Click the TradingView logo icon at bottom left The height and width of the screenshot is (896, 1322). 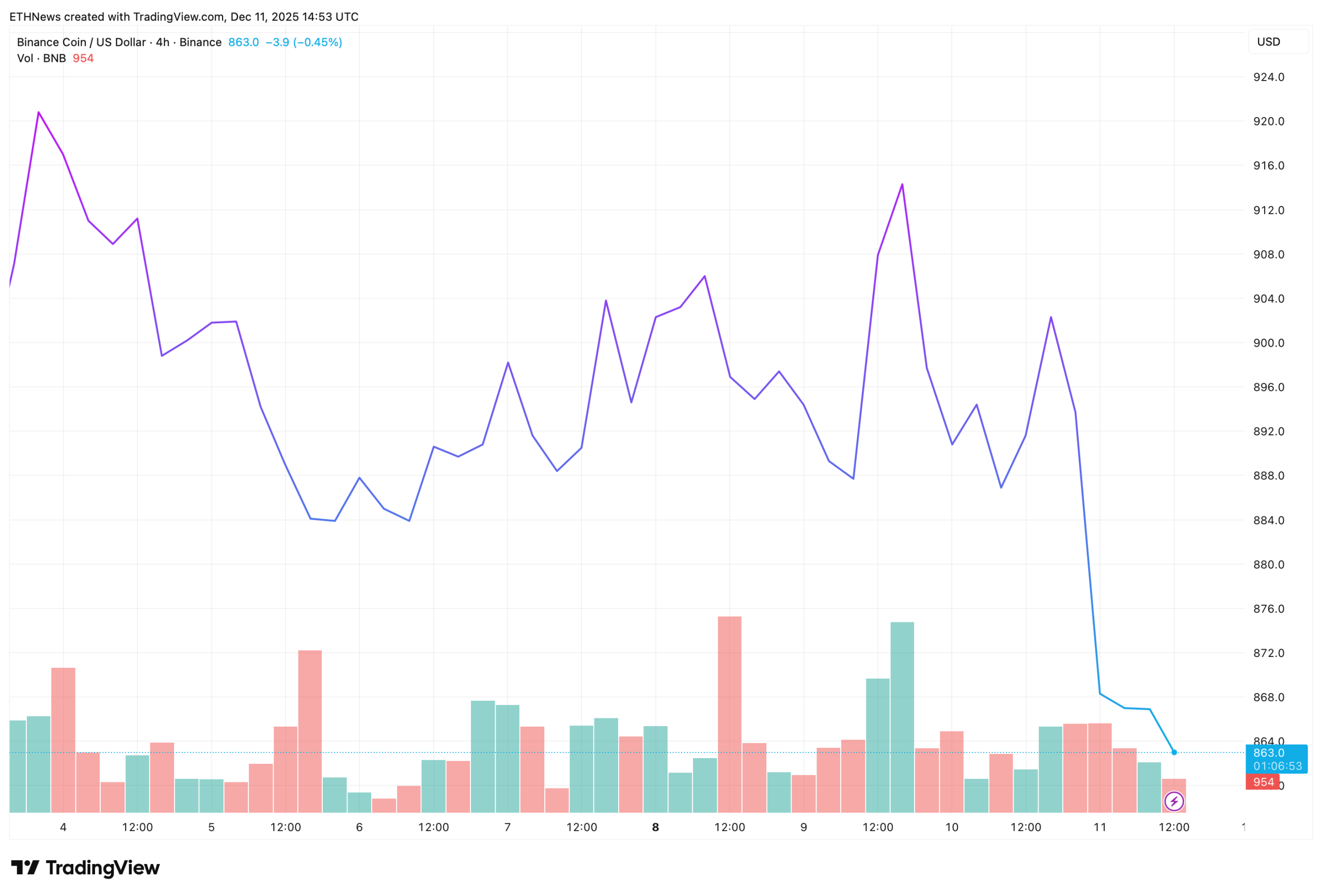[25, 868]
